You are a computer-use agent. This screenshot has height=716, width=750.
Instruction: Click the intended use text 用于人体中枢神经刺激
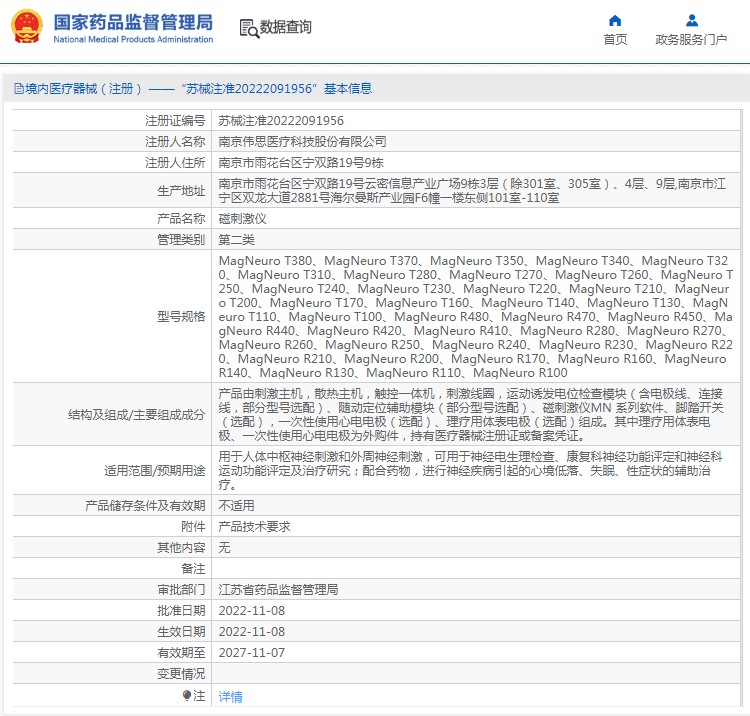tap(471, 471)
